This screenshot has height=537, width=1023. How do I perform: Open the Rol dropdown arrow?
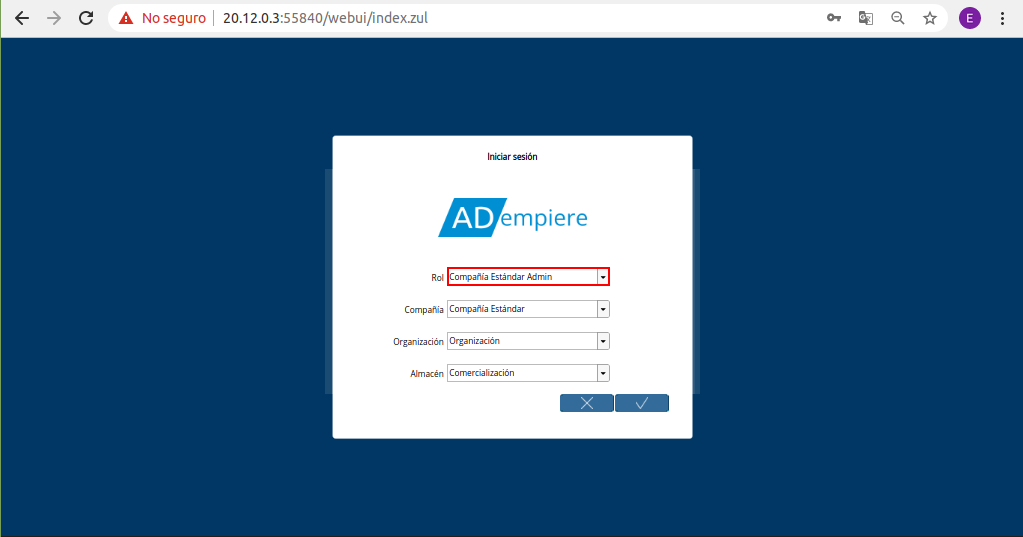[x=603, y=277]
